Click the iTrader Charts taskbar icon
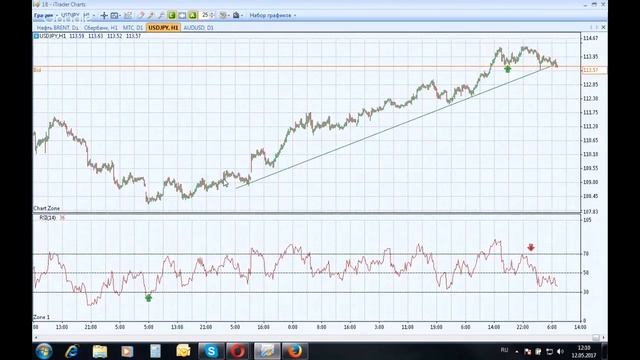This screenshot has height=360, width=640. (x=267, y=351)
